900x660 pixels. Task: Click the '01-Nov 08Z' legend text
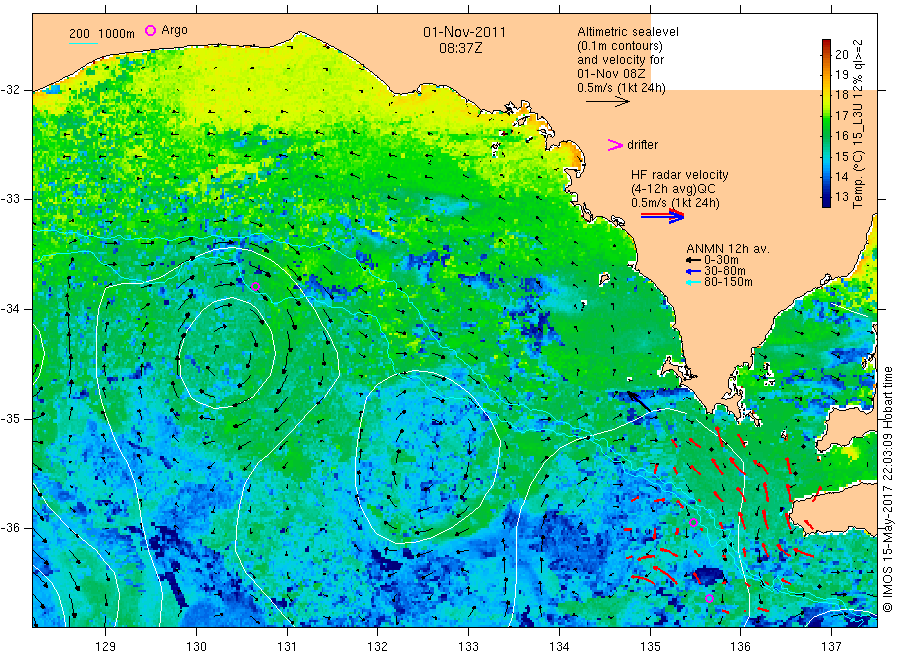[611, 74]
